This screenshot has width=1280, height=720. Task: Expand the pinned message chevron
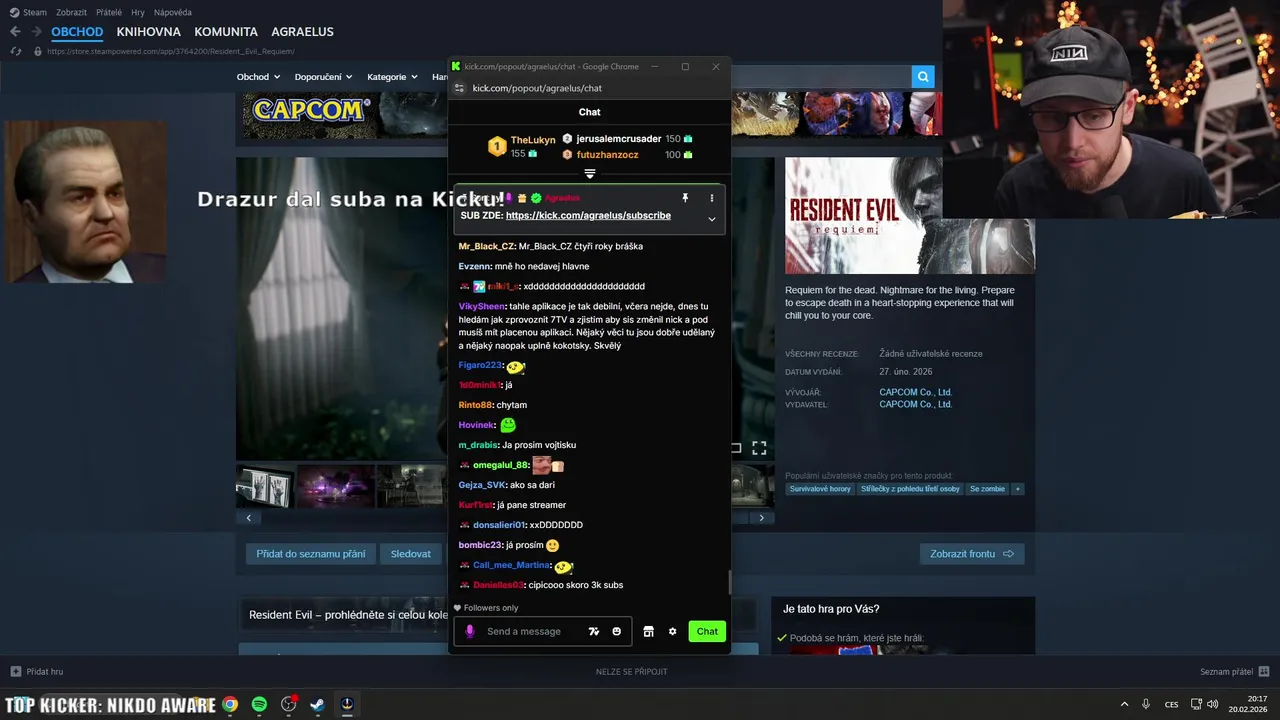coord(712,219)
